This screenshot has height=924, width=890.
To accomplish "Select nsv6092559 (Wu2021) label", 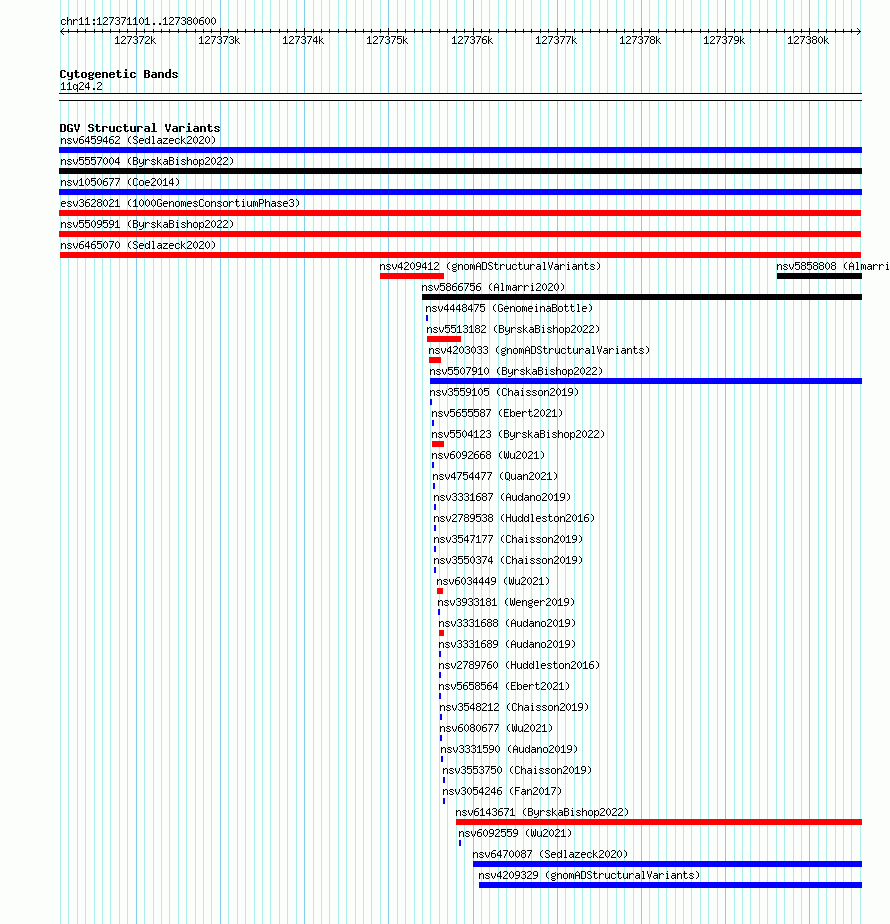I will point(515,833).
